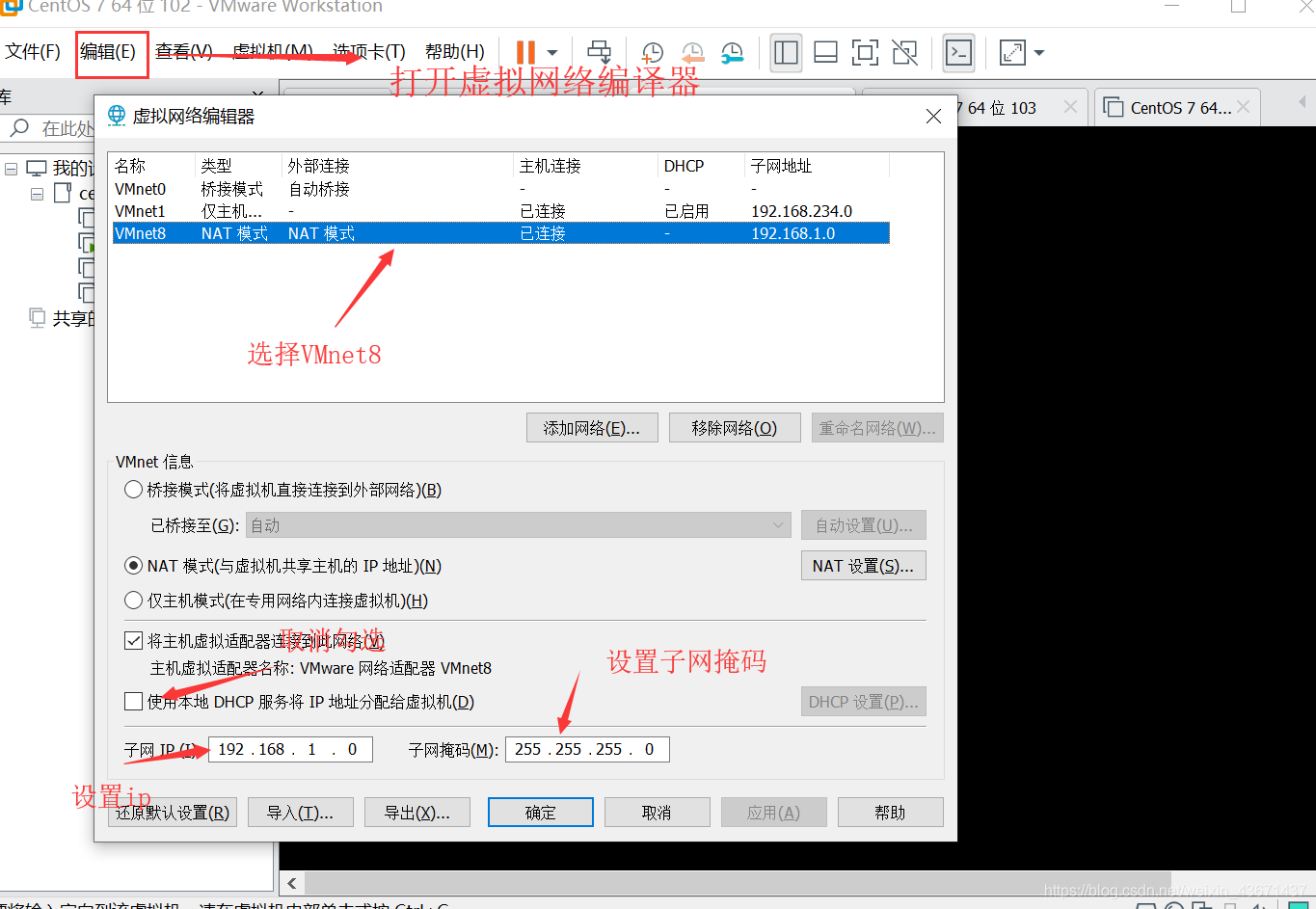Screen dimensions: 1316x909
Task: Open the snapshot manager wrench-clock icon
Action: [733, 53]
